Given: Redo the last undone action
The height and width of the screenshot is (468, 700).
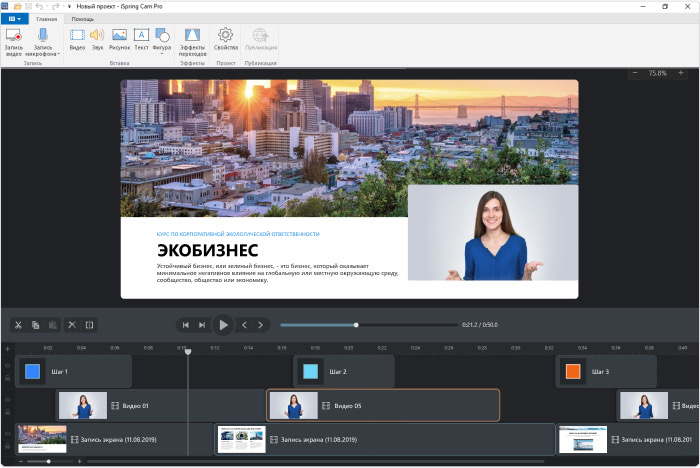Looking at the screenshot, I should [55, 6].
